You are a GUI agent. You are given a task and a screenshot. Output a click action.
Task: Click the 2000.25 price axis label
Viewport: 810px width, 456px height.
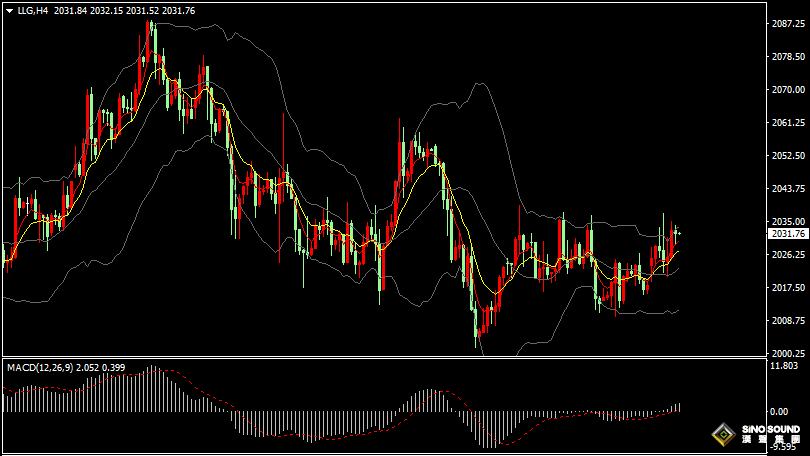click(x=788, y=353)
